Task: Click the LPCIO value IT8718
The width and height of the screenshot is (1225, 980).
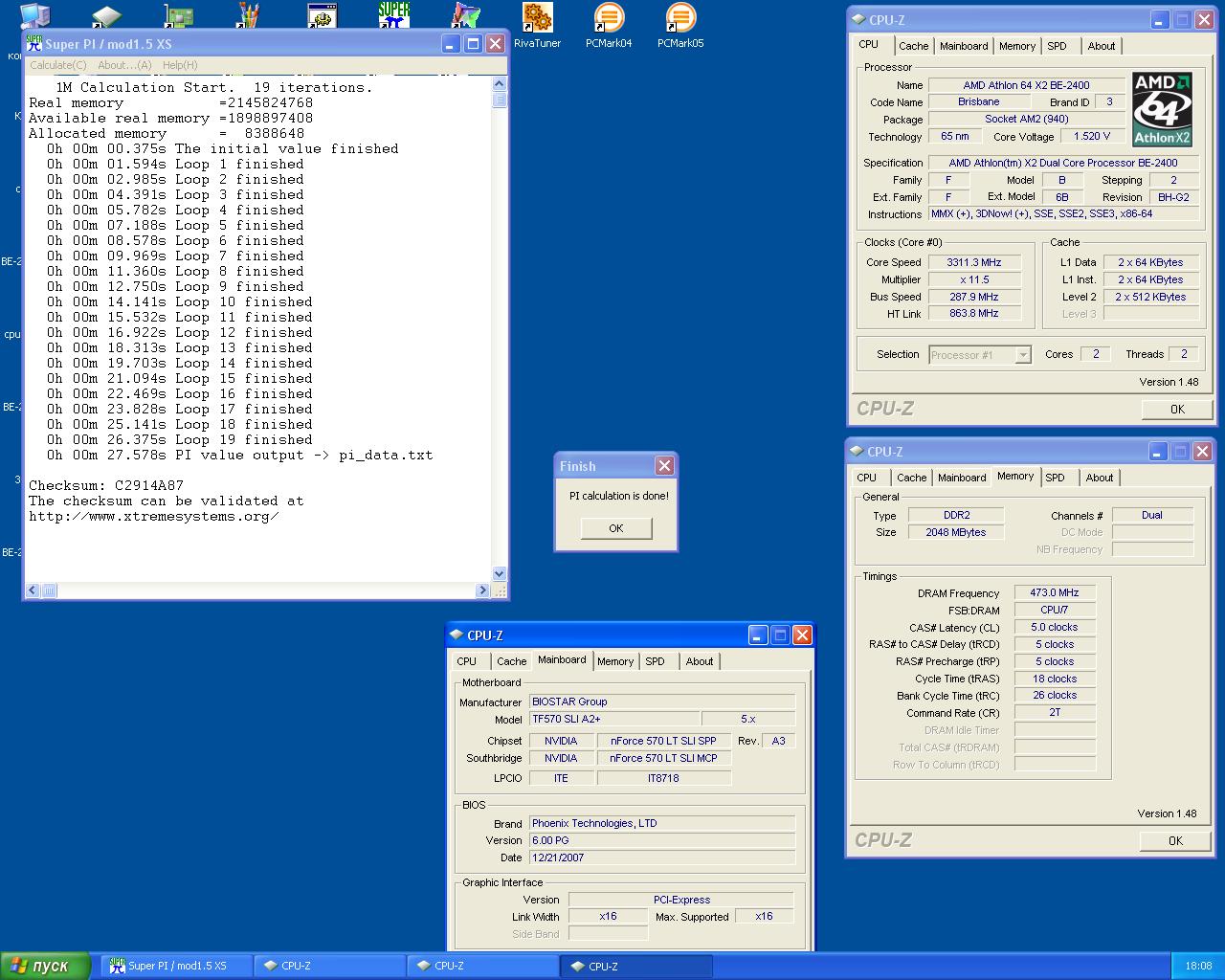Action: (x=663, y=778)
